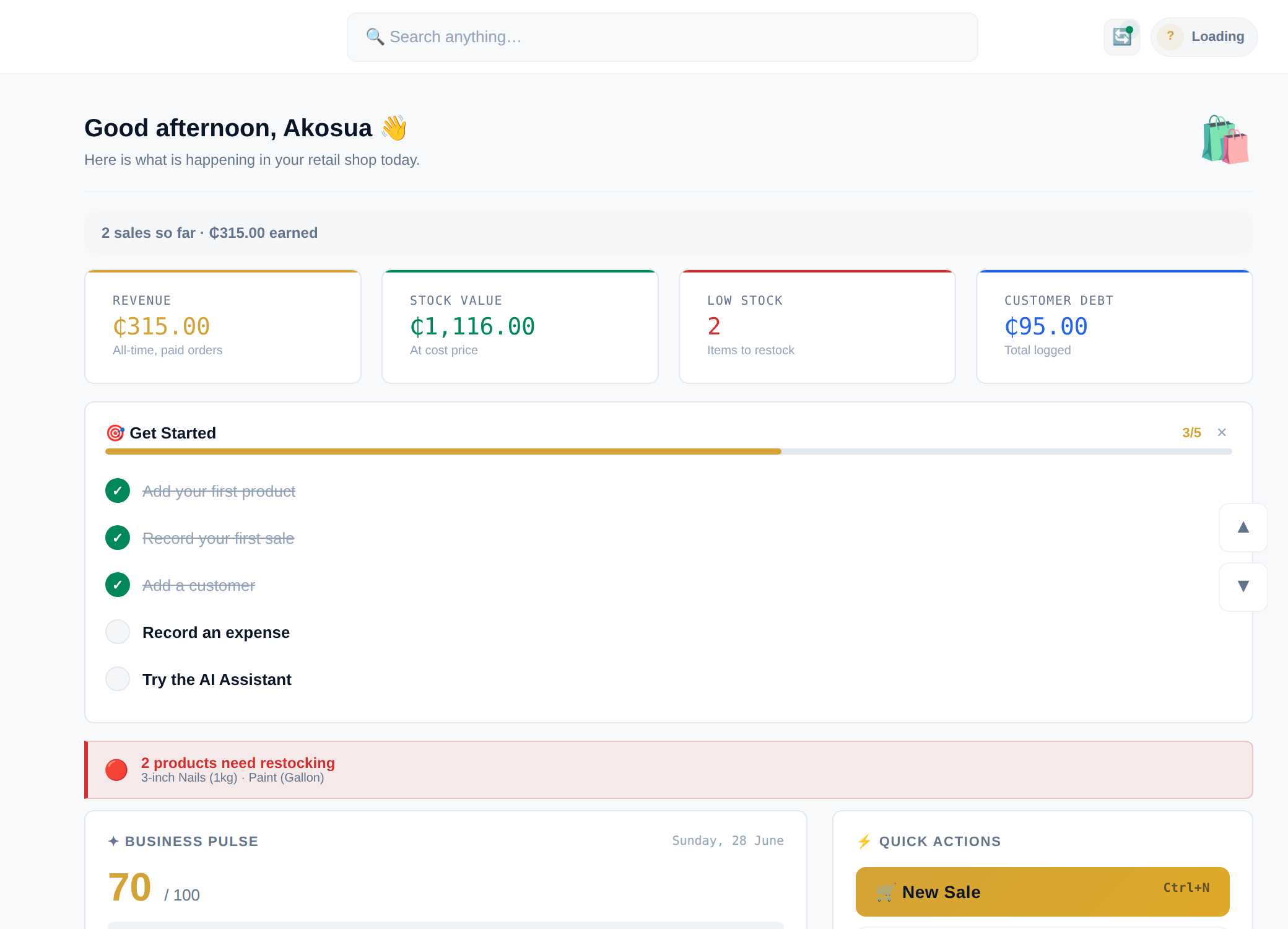The image size is (1288, 929).
Task: Open the Low Stock stat card
Action: (x=817, y=326)
